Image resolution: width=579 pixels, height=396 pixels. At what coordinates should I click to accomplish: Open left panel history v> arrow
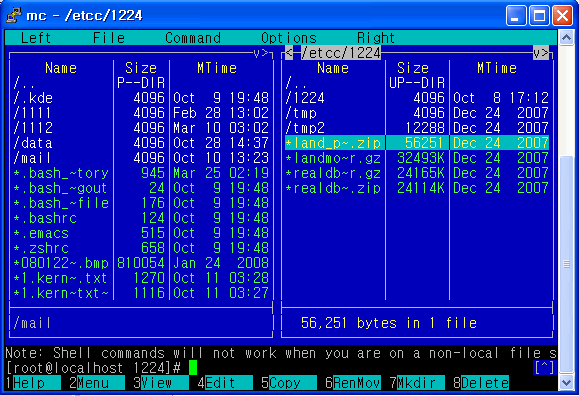coord(261,53)
